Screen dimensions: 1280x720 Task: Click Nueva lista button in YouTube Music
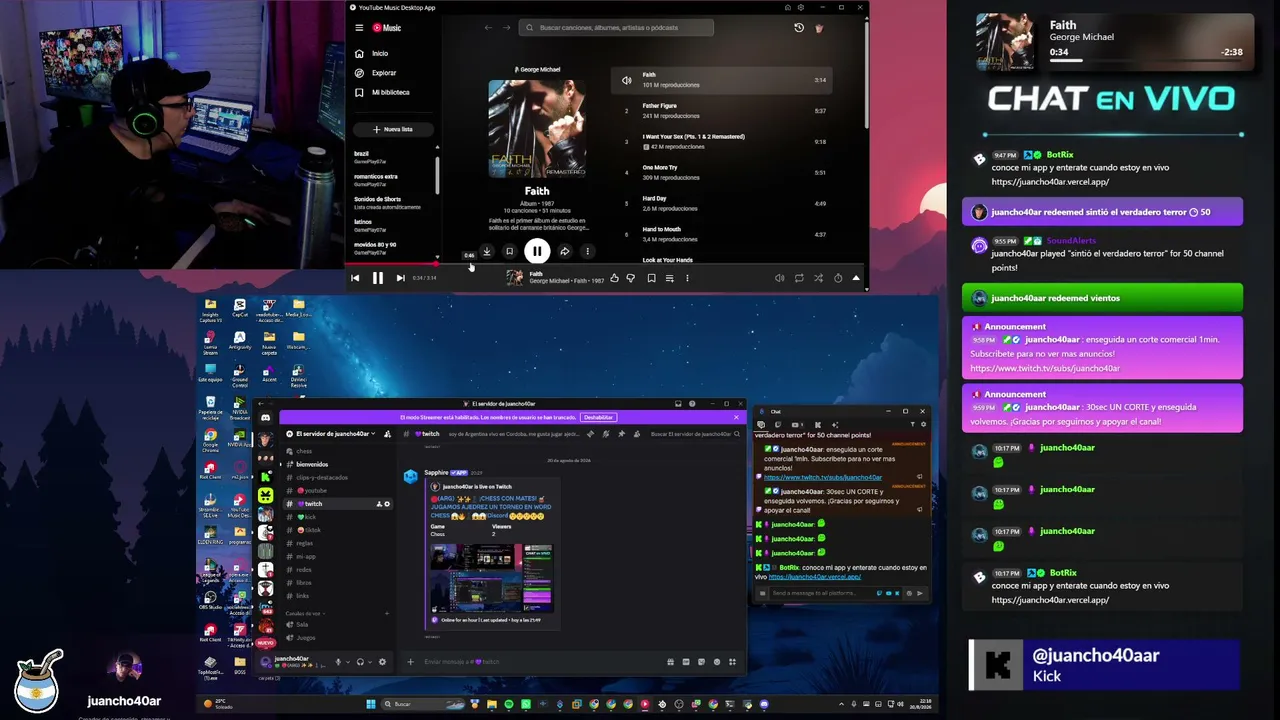tap(392, 129)
